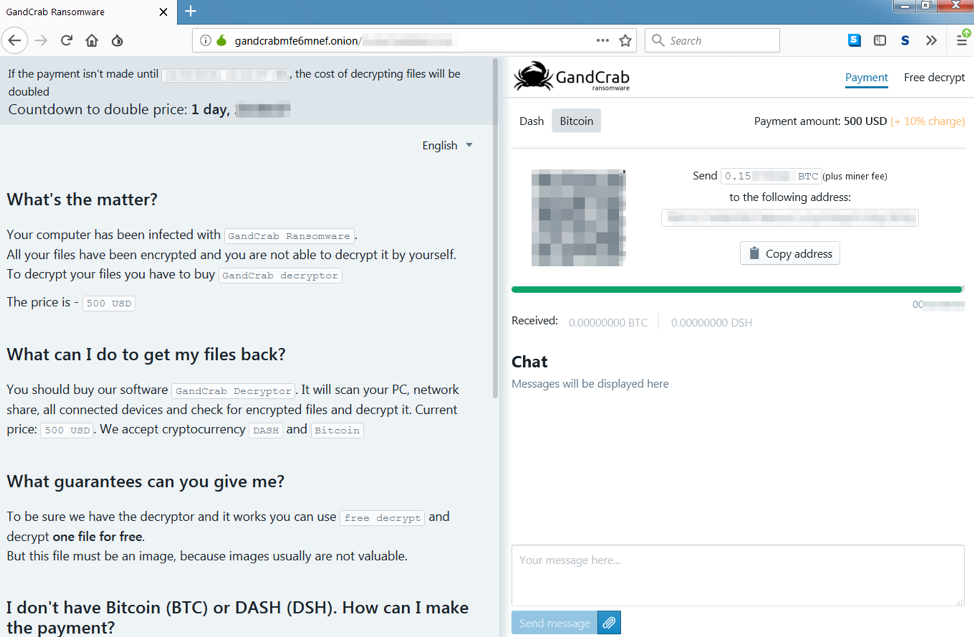This screenshot has height=637, width=974.
Task: Click the BTC amount field
Action: tap(771, 176)
